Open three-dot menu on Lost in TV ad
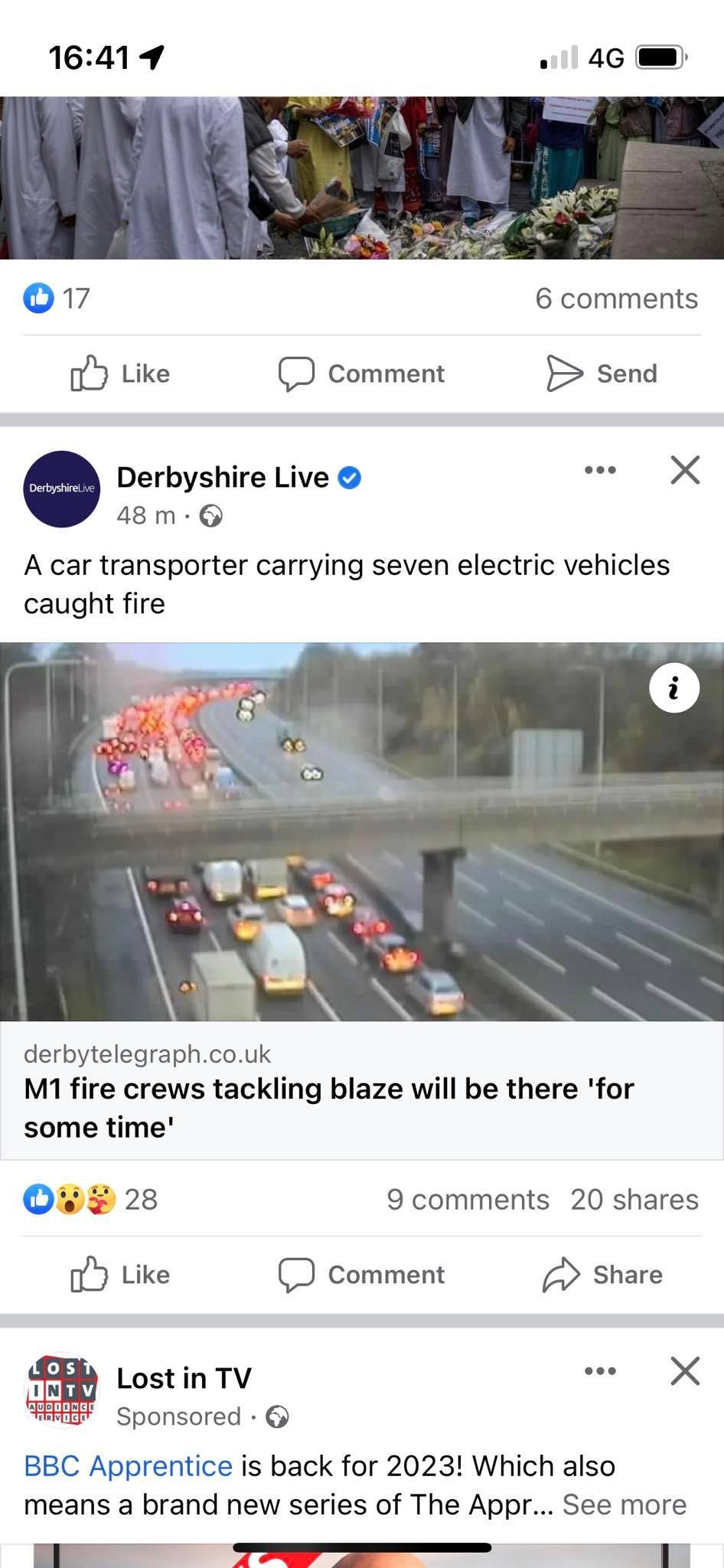Screen dimensions: 724x1568 pyautogui.click(x=600, y=1371)
